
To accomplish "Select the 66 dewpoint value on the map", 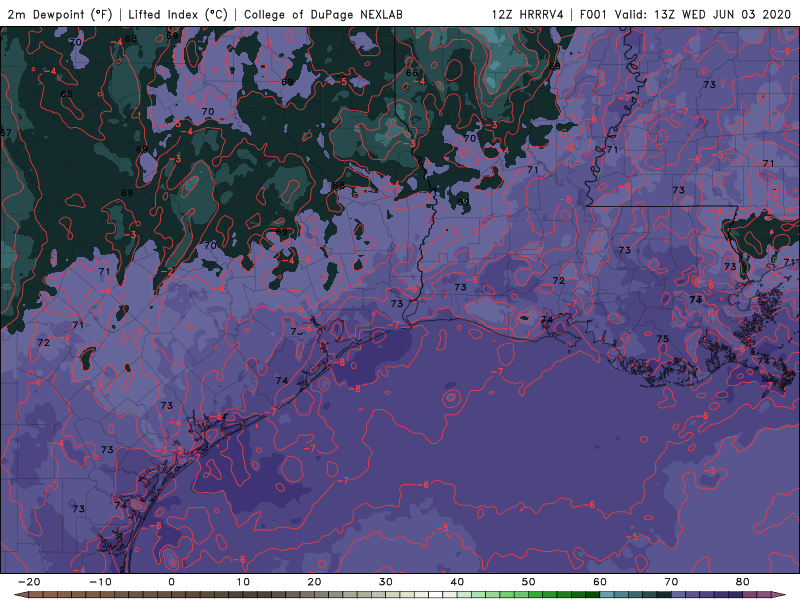I will pyautogui.click(x=412, y=73).
